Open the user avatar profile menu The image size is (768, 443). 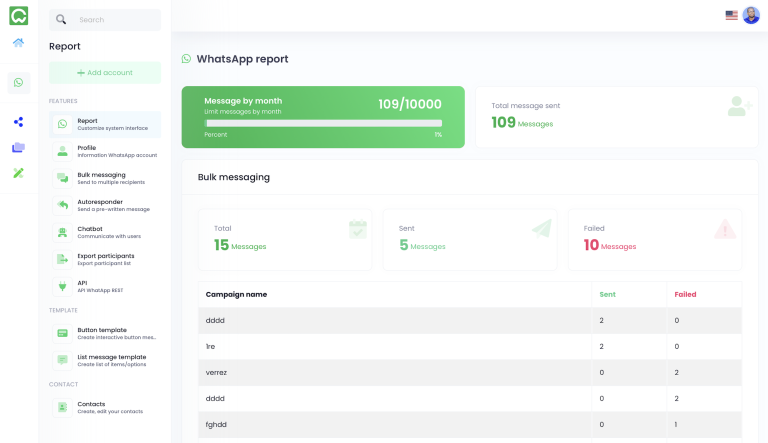[x=751, y=15]
